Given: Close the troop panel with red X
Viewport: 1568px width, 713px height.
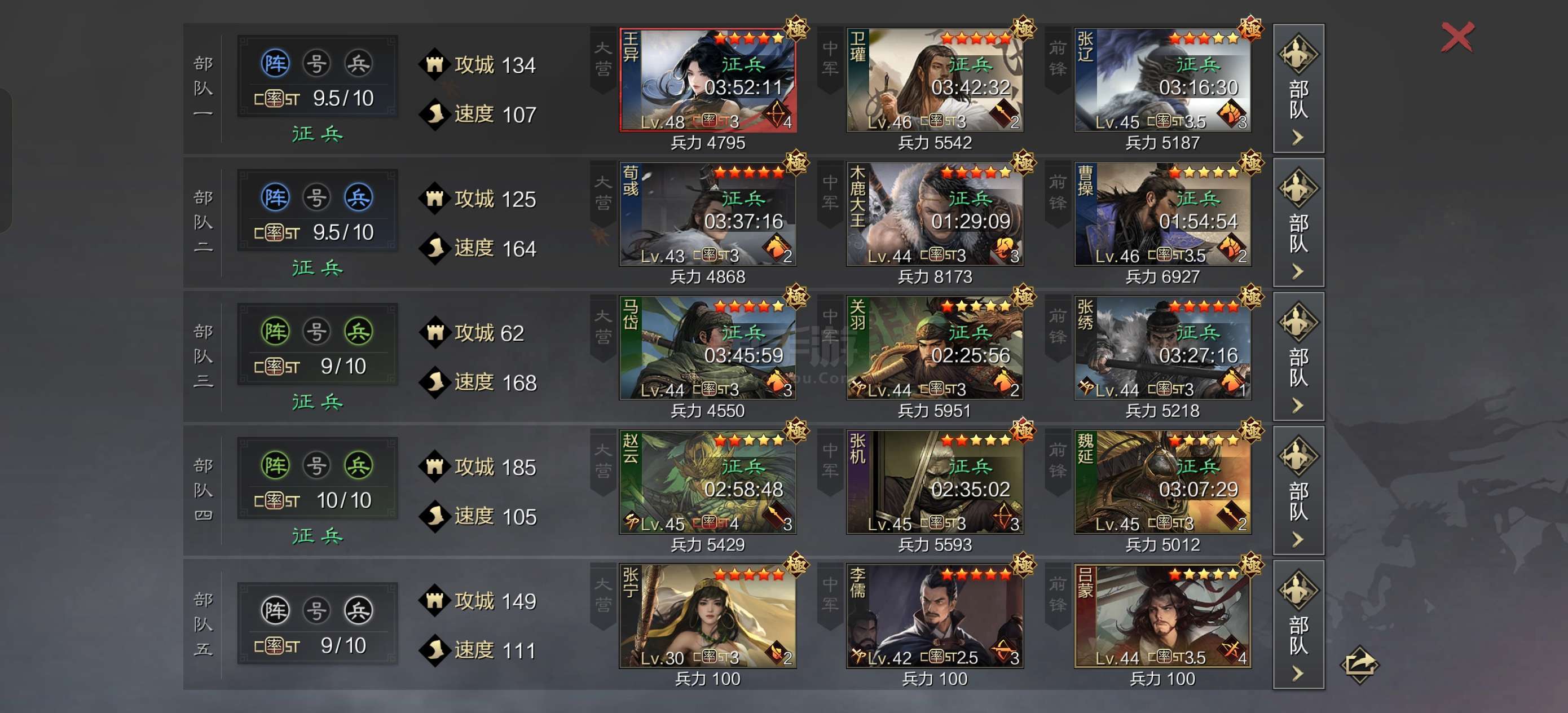Looking at the screenshot, I should pyautogui.click(x=1457, y=38).
